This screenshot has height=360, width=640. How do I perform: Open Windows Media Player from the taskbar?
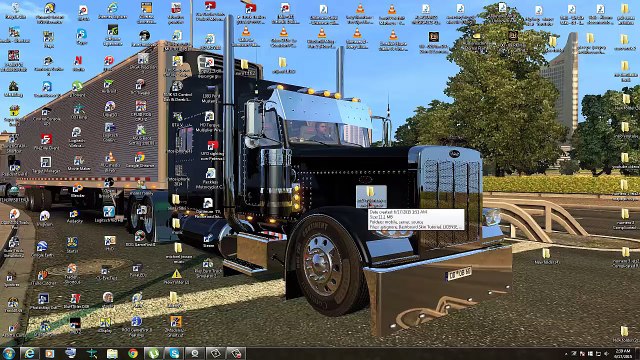click(50, 353)
